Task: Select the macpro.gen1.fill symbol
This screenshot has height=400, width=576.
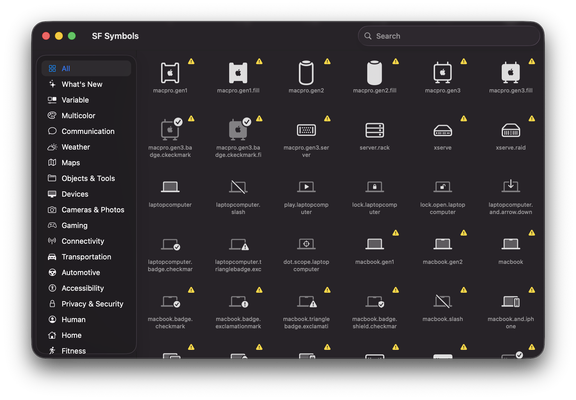Action: pyautogui.click(x=238, y=73)
